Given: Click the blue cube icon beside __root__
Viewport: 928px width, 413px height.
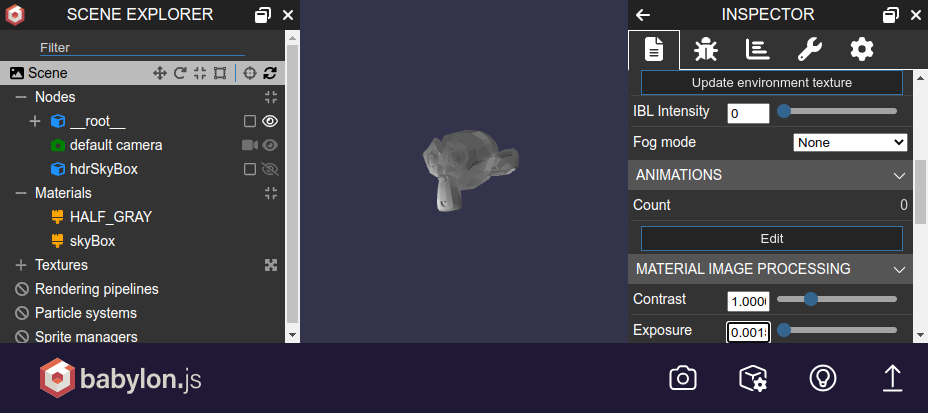Looking at the screenshot, I should (57, 121).
